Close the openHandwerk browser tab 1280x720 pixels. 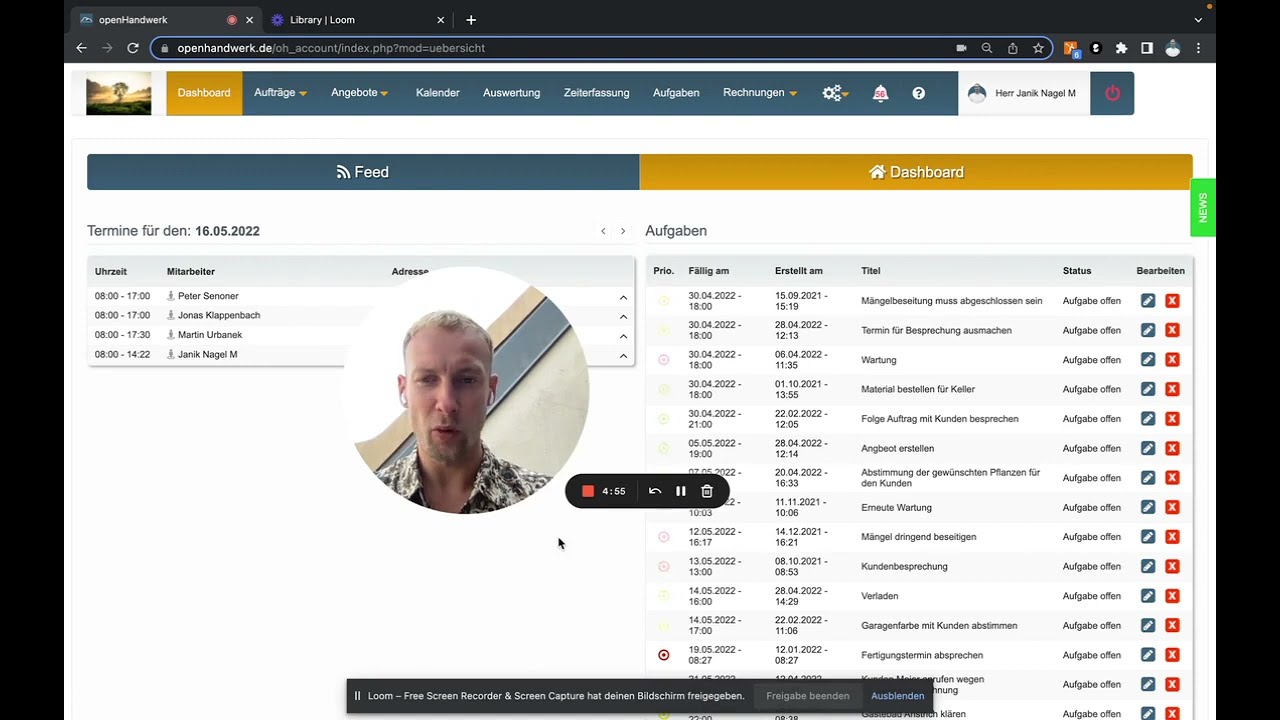[x=250, y=20]
